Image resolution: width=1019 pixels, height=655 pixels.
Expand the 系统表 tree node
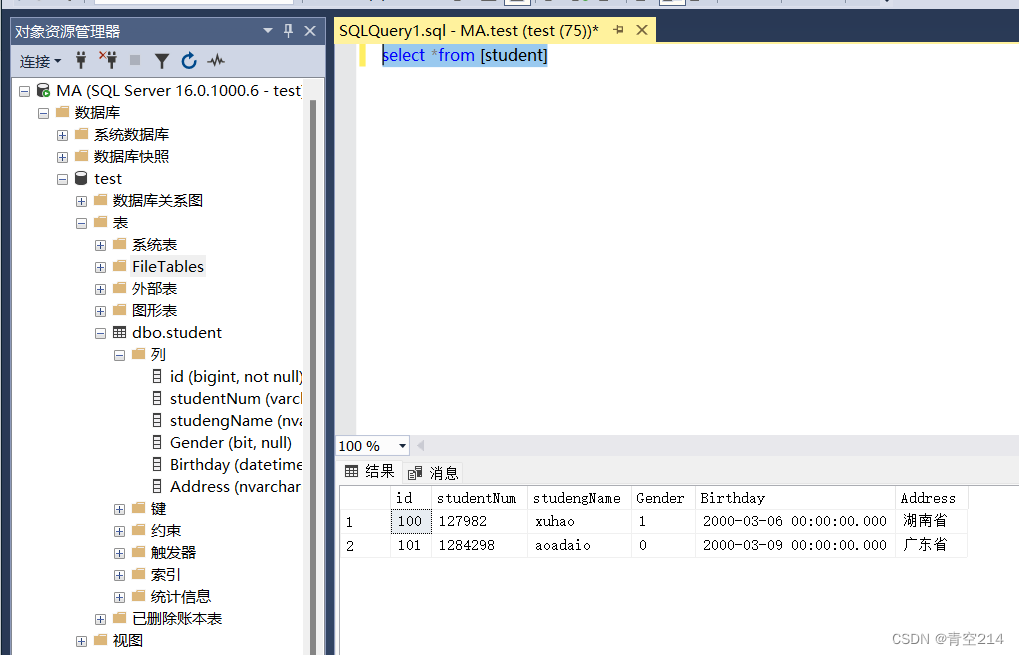100,244
